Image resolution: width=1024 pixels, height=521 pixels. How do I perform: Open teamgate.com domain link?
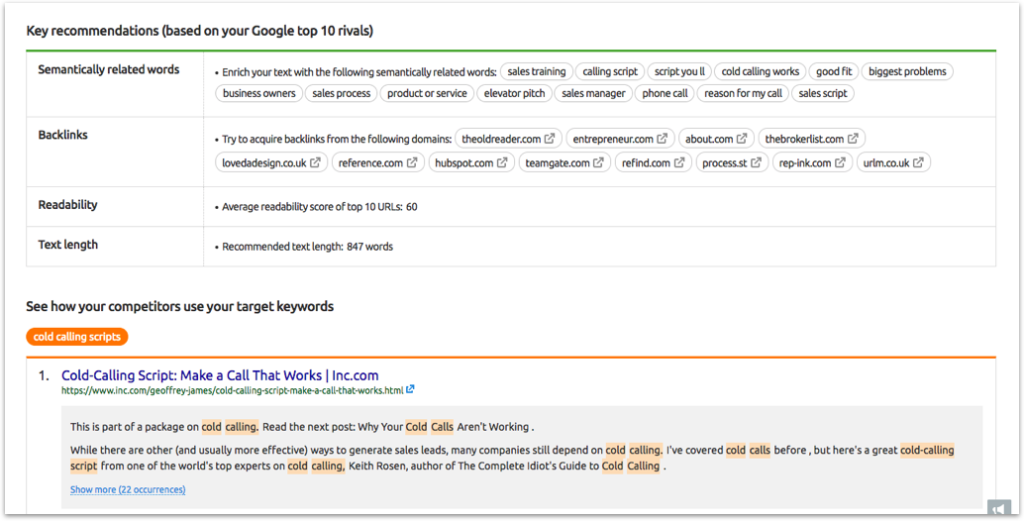click(x=558, y=163)
